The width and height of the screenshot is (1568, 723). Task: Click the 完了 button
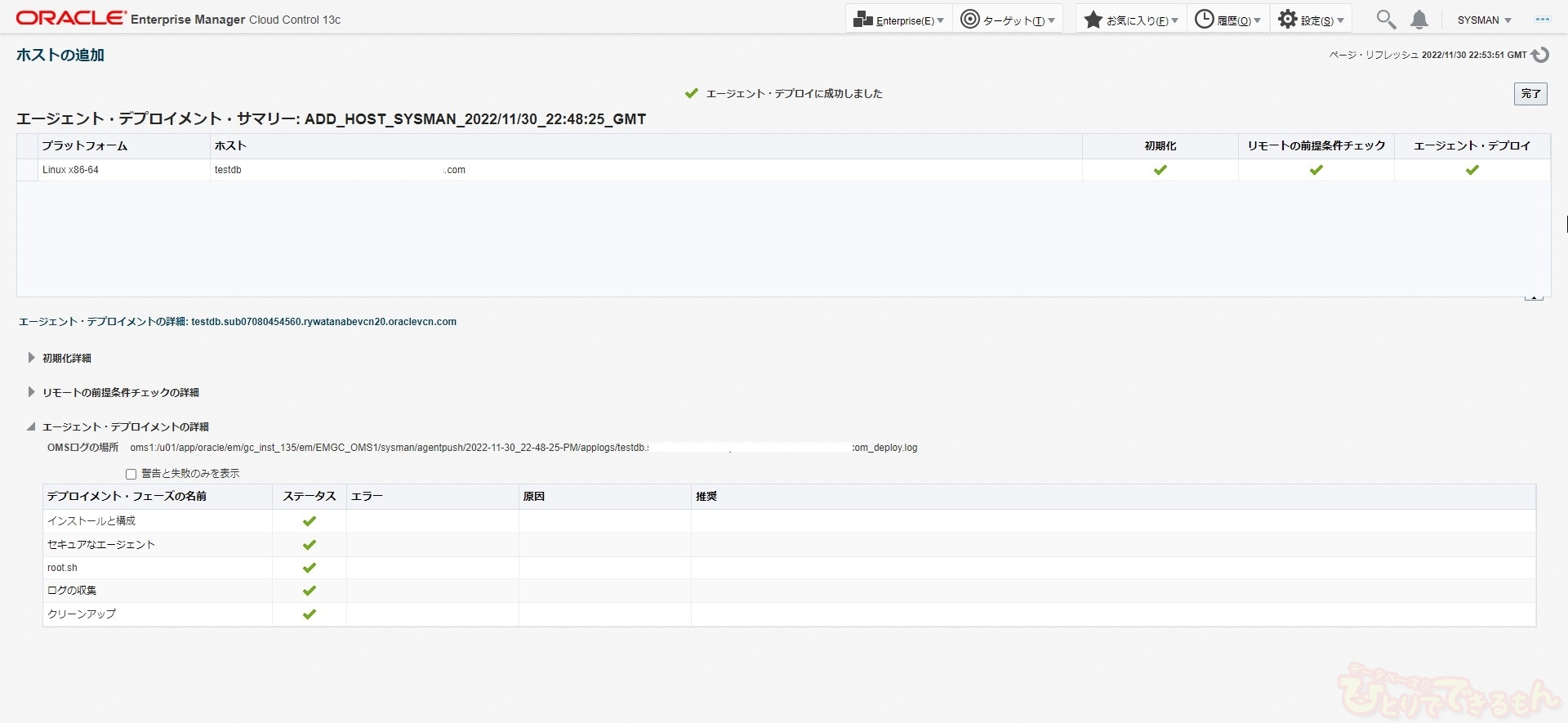[1530, 94]
